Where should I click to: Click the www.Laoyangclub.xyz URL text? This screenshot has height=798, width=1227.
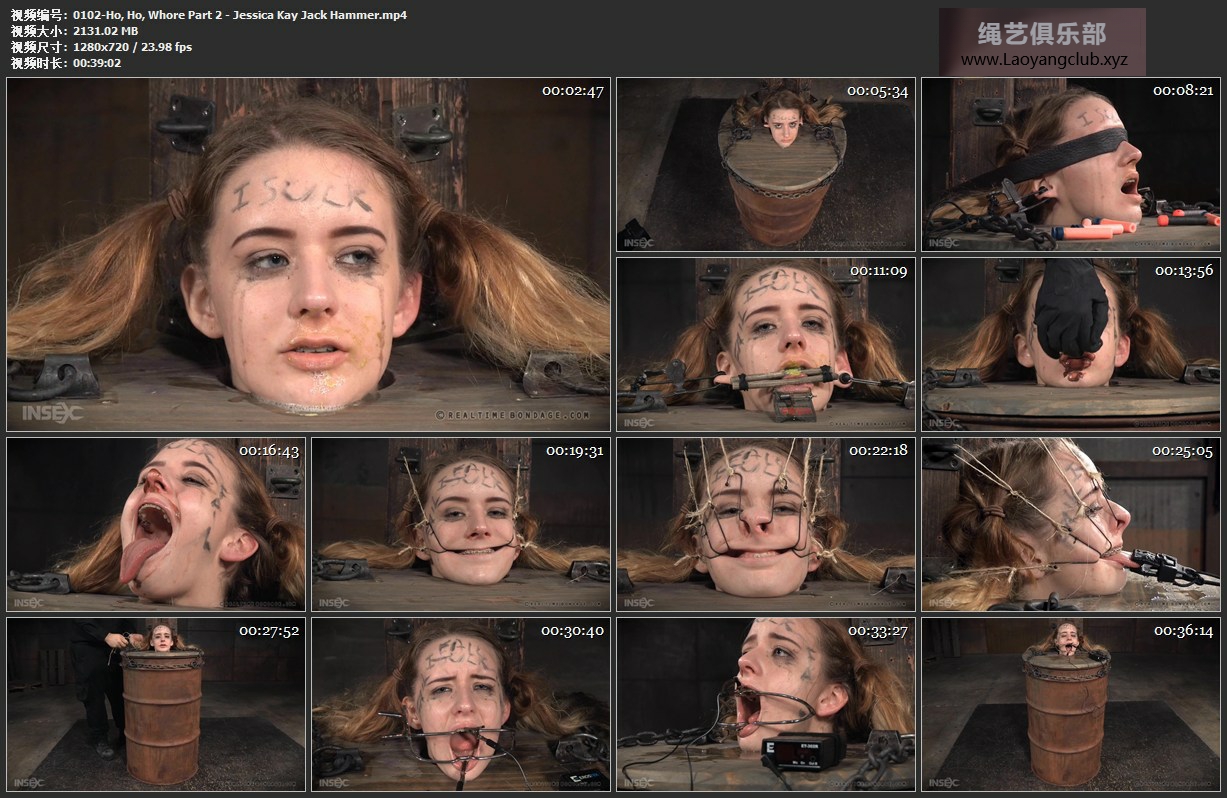tap(1043, 60)
